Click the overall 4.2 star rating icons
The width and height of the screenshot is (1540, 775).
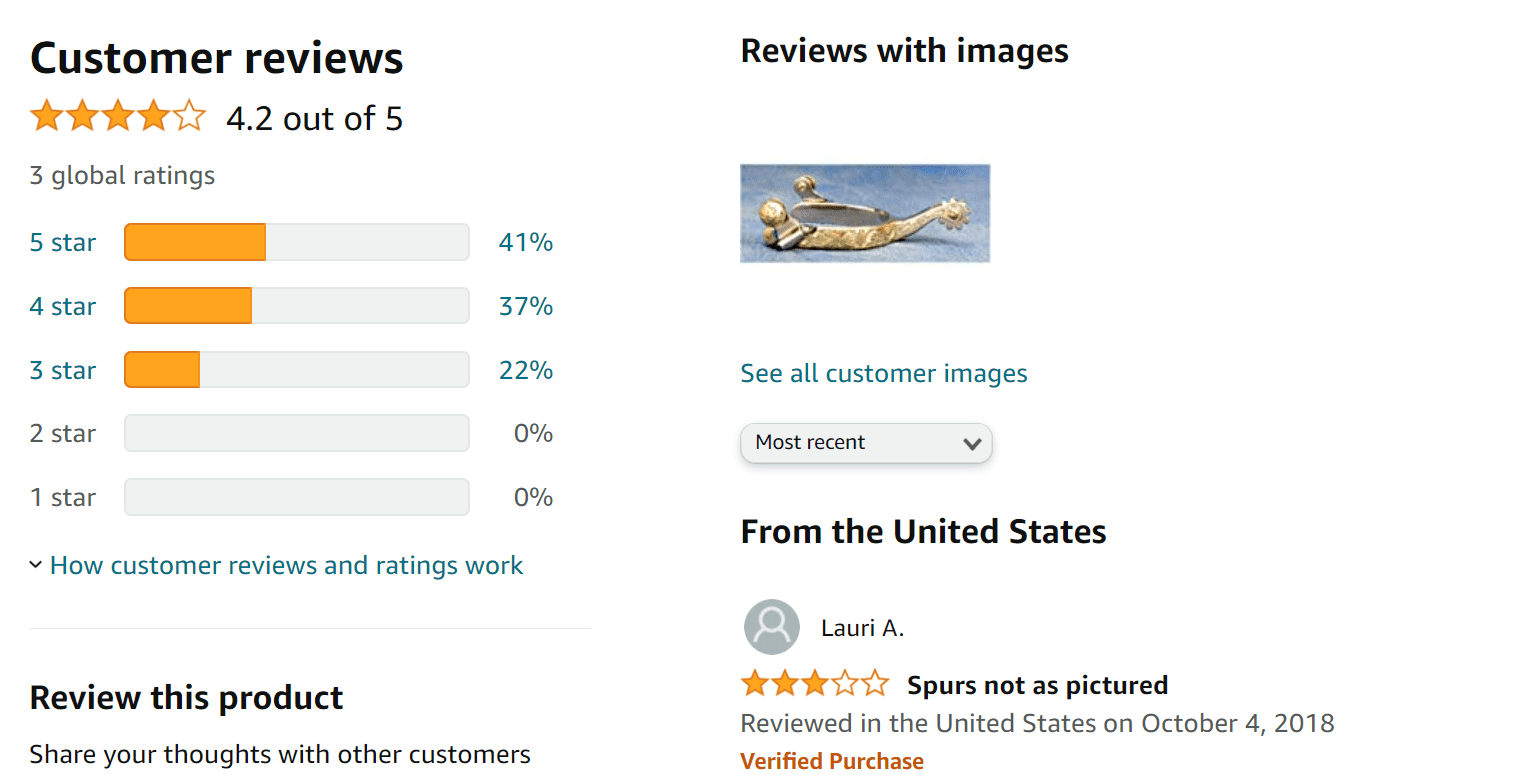click(118, 117)
